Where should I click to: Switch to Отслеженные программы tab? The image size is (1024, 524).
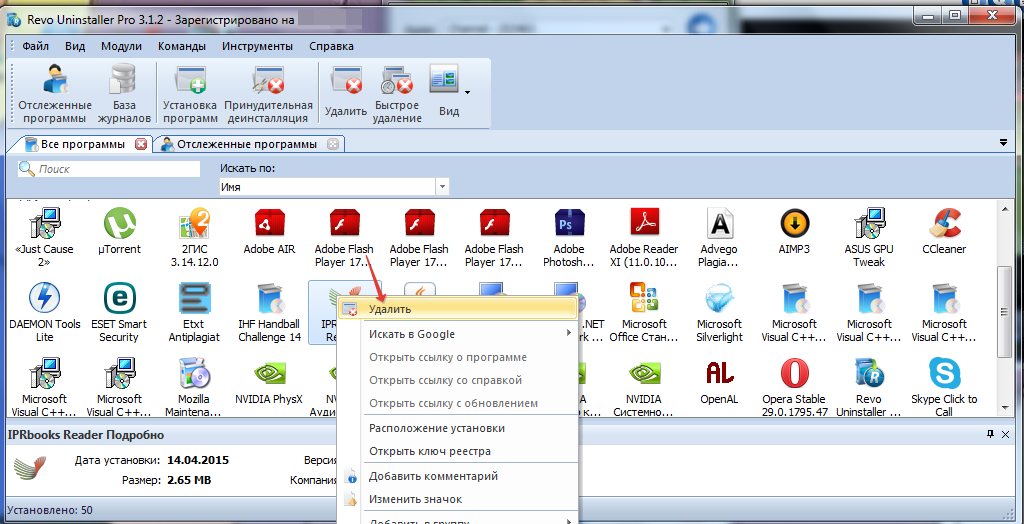coord(247,144)
